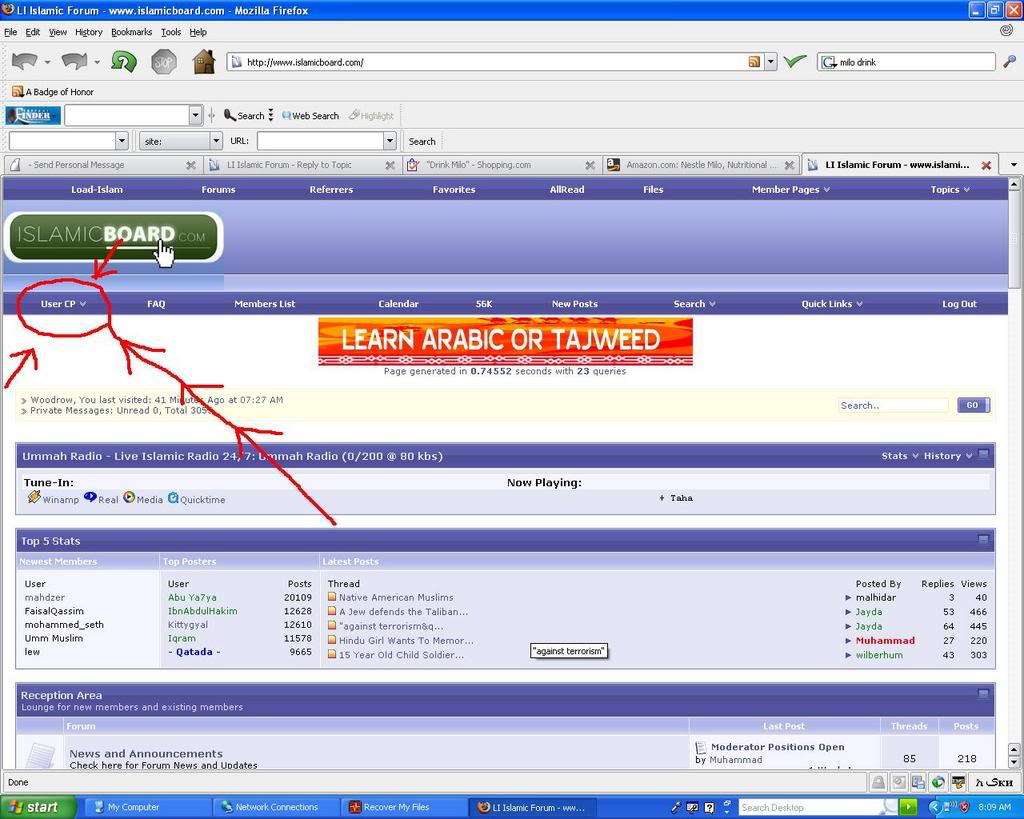Open the Members List link
Viewport: 1024px width, 819px height.
point(264,304)
